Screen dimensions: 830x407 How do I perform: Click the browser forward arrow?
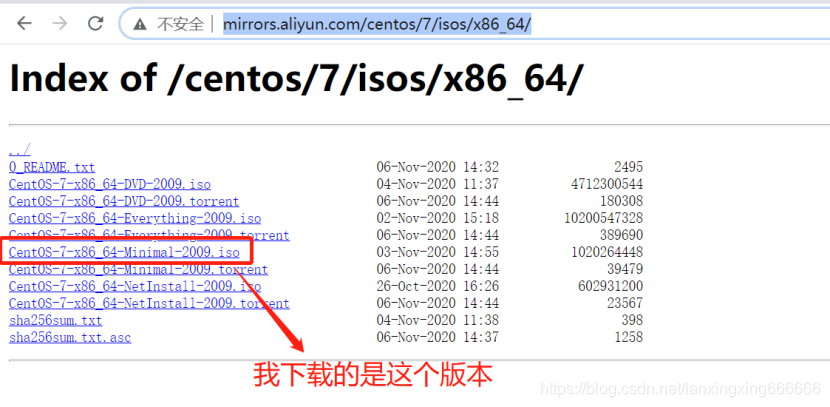60,23
